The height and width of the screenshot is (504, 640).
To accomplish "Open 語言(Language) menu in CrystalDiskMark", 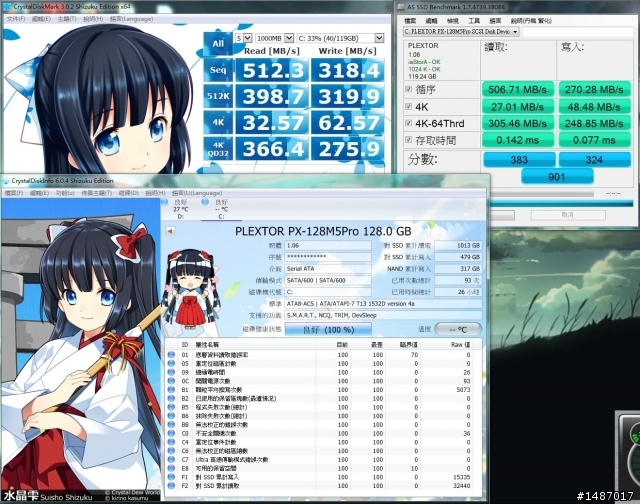I will coord(131,19).
